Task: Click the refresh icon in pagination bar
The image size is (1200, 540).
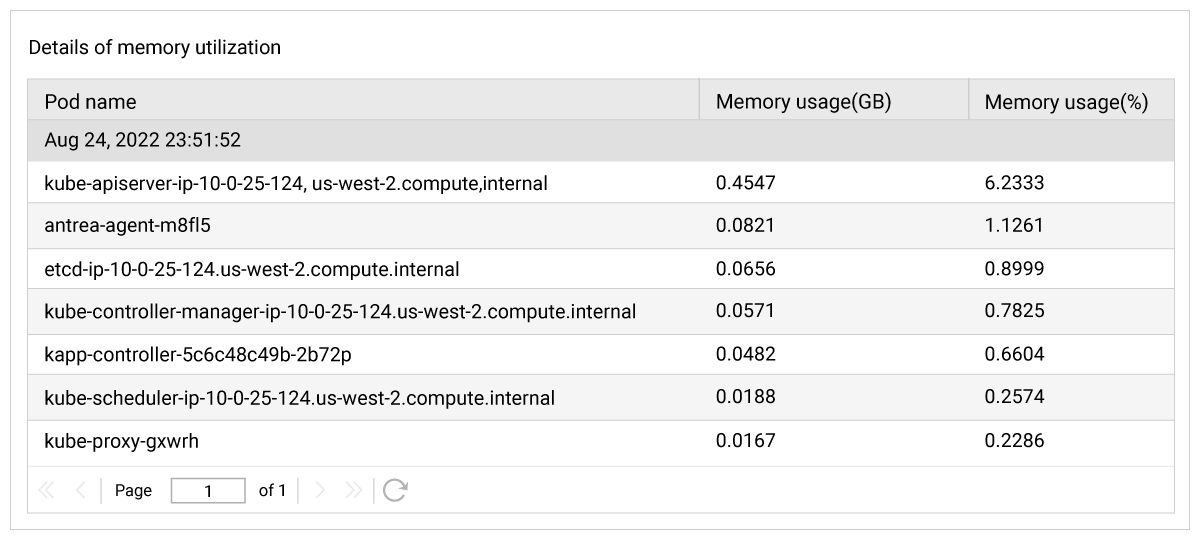Action: coord(395,490)
